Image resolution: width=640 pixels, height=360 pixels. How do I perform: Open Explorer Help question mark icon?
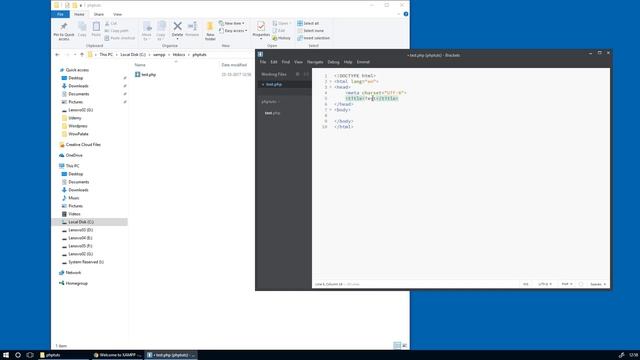[x=406, y=14]
